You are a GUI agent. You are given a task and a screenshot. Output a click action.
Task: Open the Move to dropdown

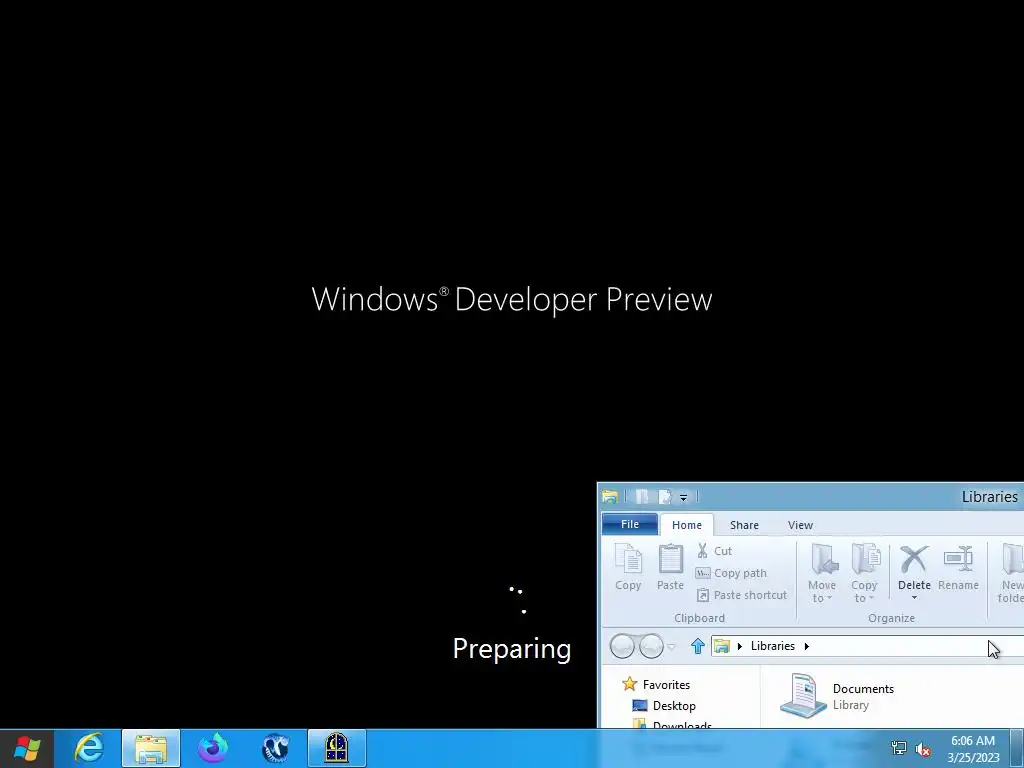822,573
